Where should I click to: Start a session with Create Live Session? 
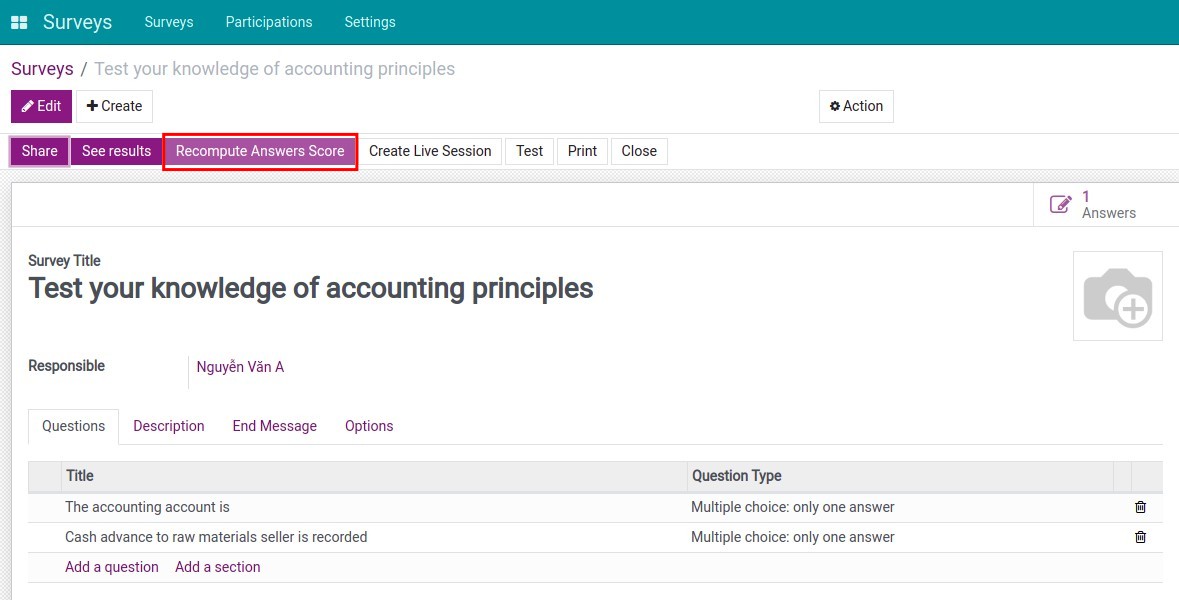(430, 151)
